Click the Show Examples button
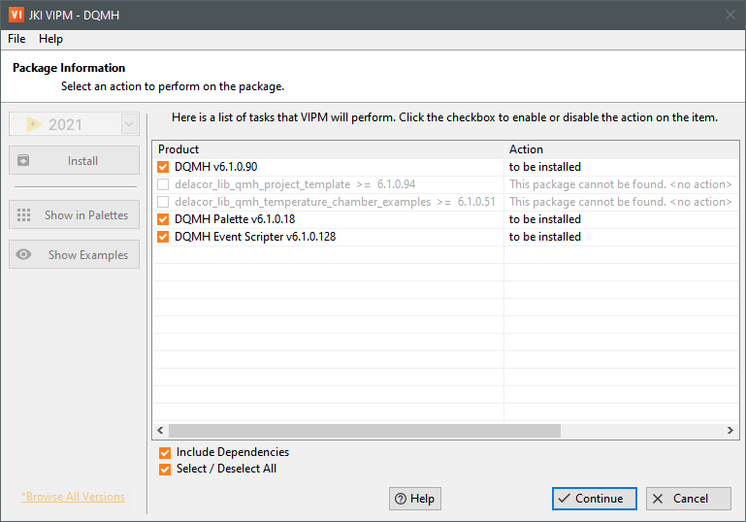This screenshot has height=522, width=746. pyautogui.click(x=74, y=255)
